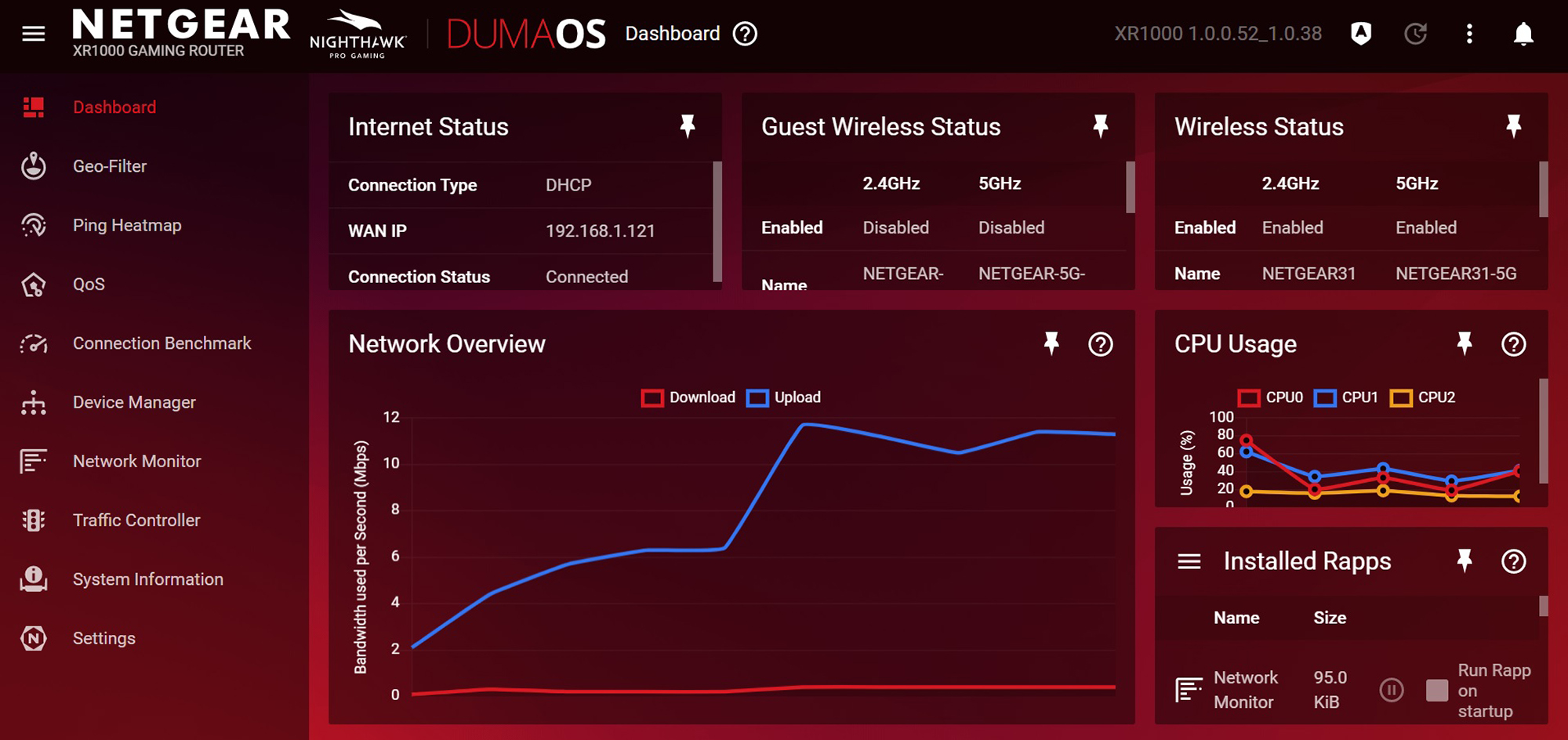The height and width of the screenshot is (740, 1568).
Task: Click the shield icon in header
Action: pyautogui.click(x=1361, y=34)
